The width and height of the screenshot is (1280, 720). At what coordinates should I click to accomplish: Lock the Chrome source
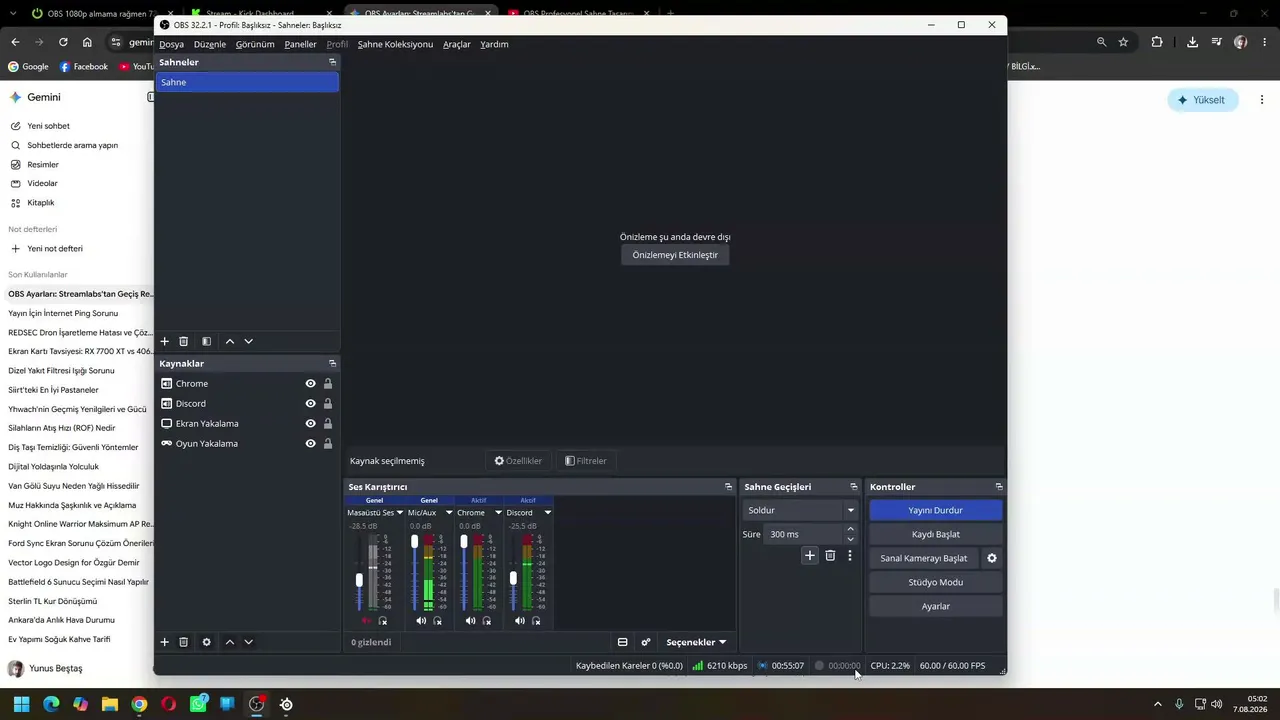coord(328,384)
